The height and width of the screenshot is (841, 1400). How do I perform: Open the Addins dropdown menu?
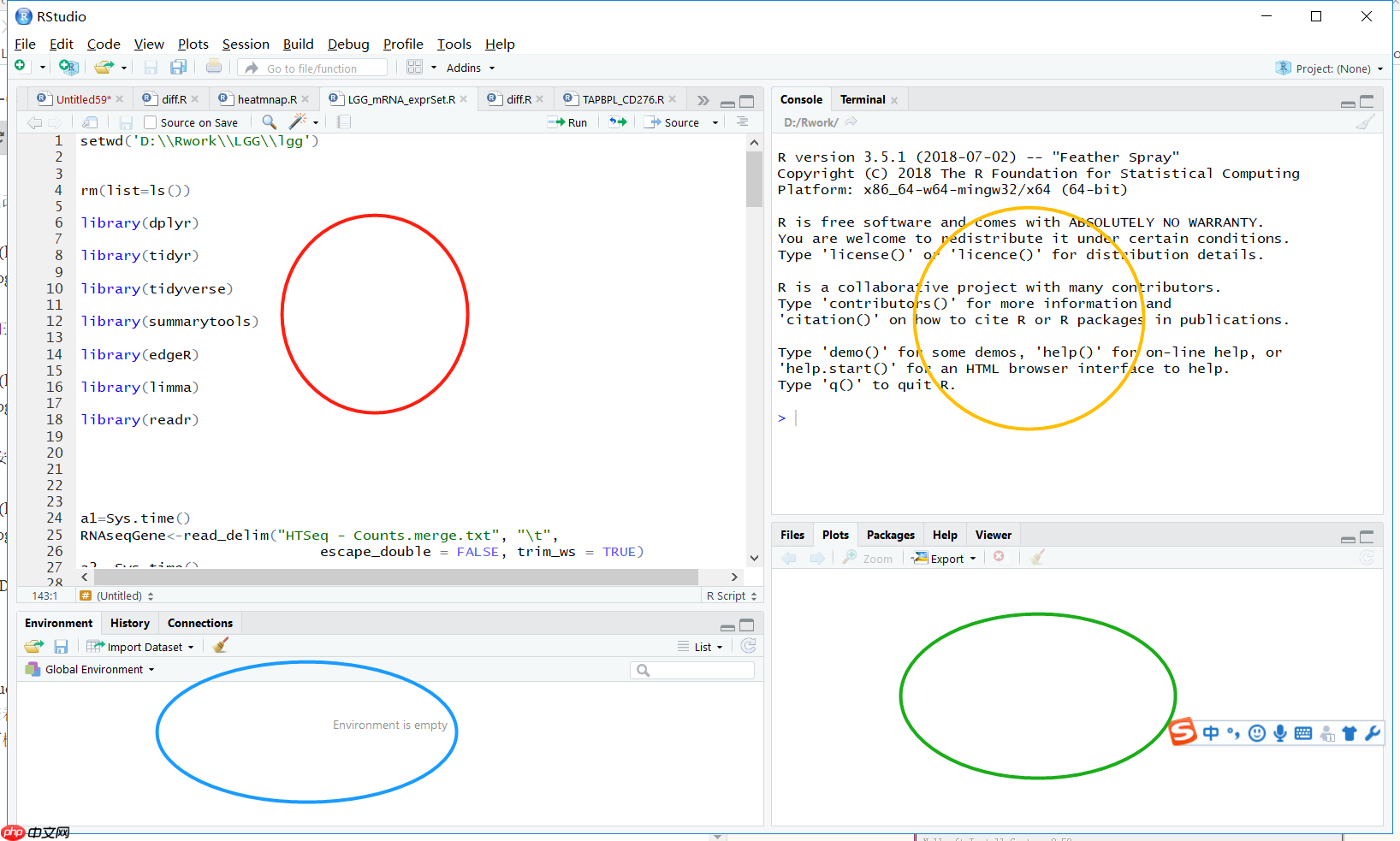[470, 68]
